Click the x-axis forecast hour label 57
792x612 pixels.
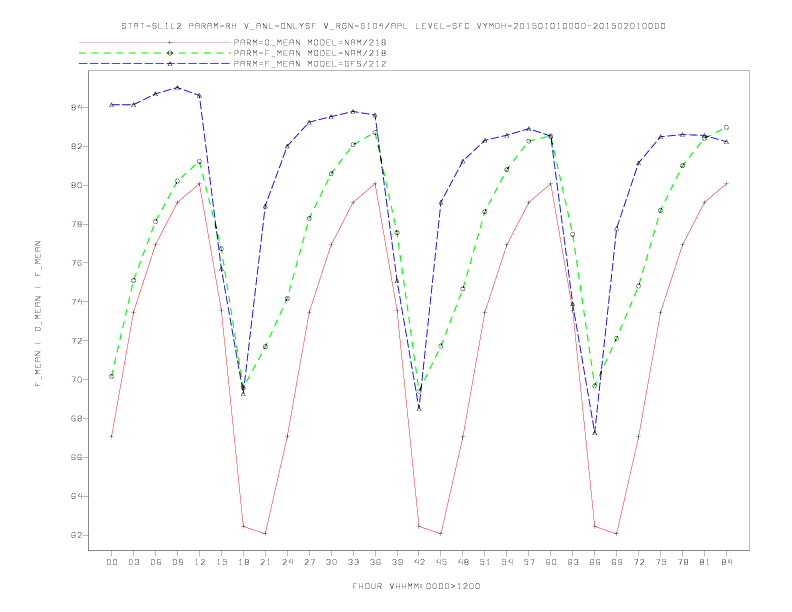pyautogui.click(x=529, y=562)
